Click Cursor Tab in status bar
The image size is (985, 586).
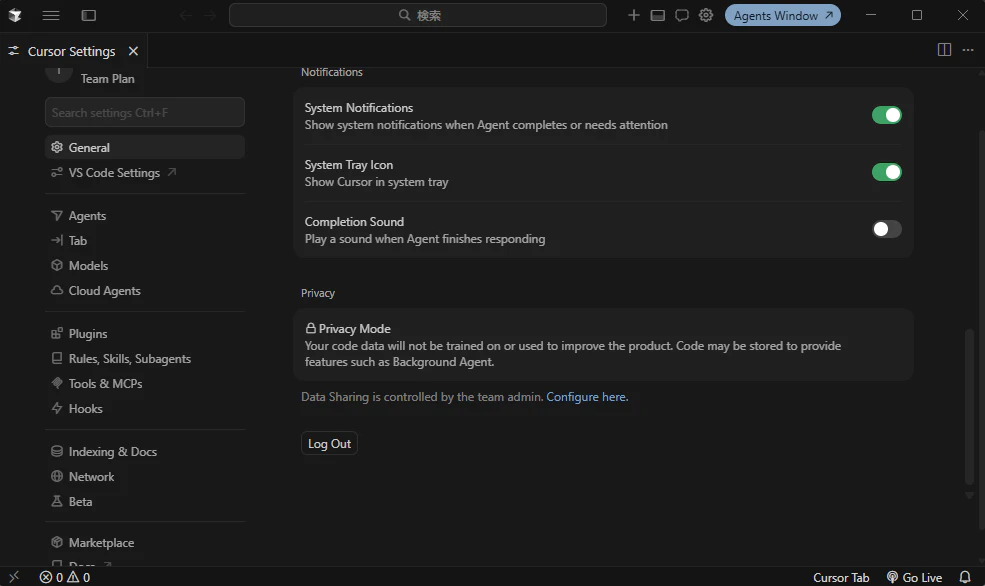point(841,577)
